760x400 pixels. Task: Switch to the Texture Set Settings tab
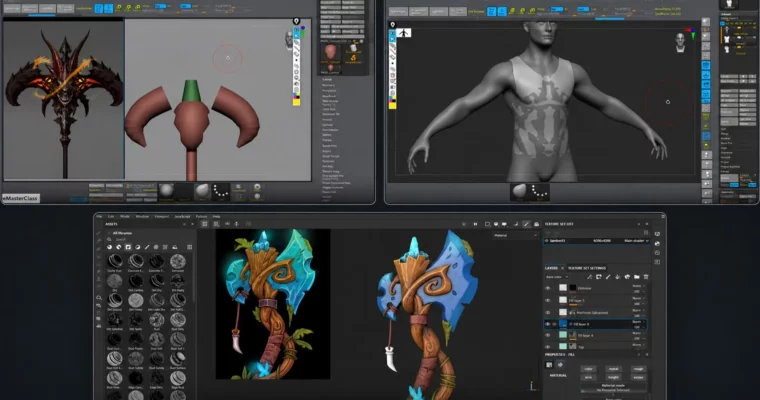tap(586, 268)
